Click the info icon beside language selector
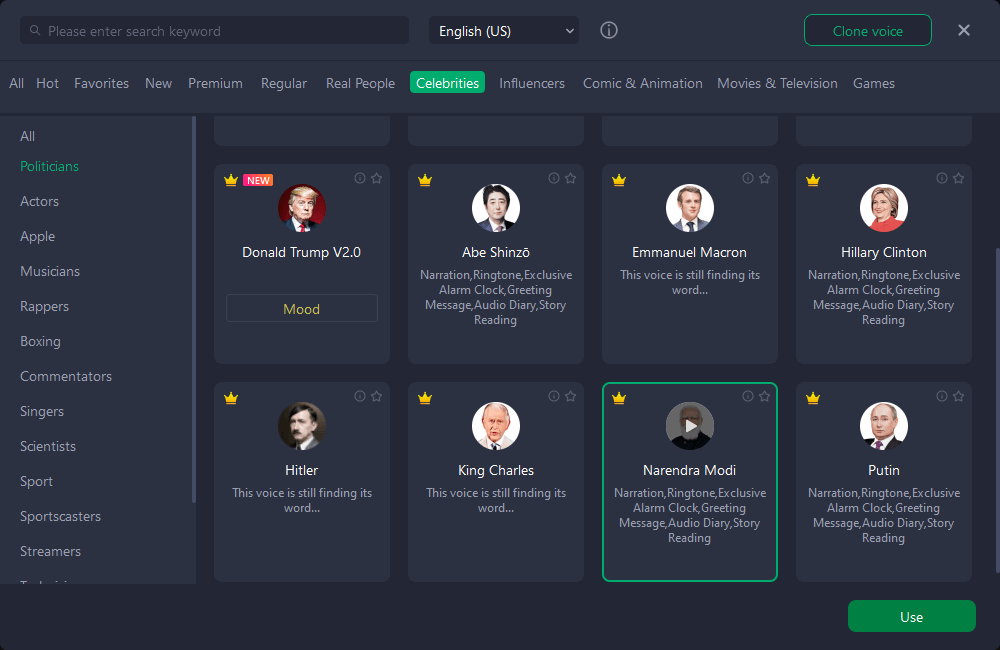 (x=609, y=30)
